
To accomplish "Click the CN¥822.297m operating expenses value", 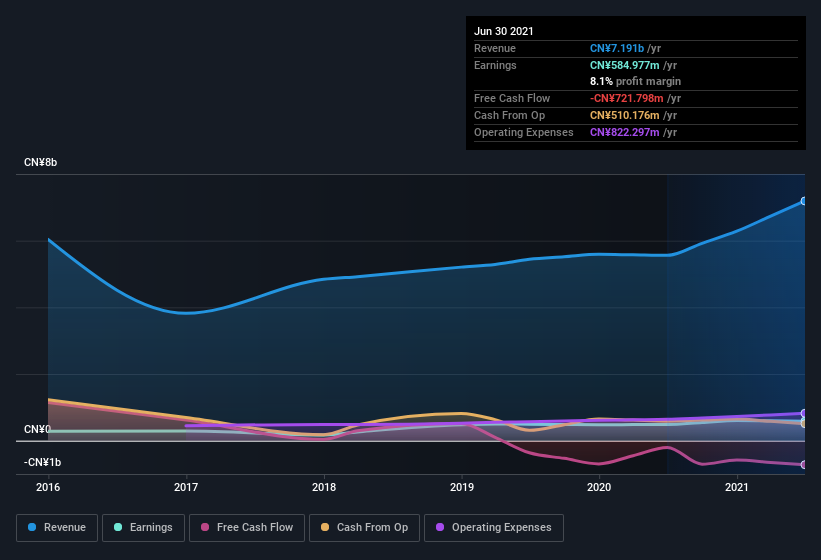I will [x=625, y=132].
